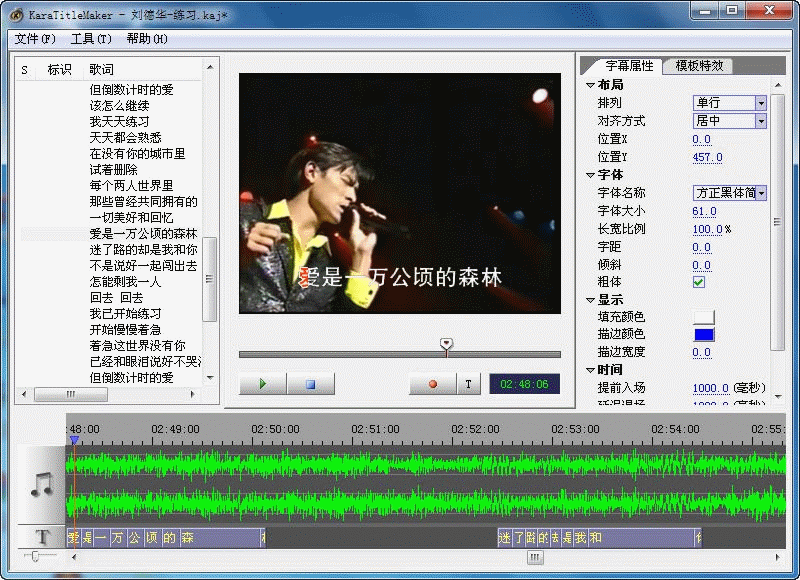
Task: Select lyric line 天天都会熟悉
Action: (125, 137)
